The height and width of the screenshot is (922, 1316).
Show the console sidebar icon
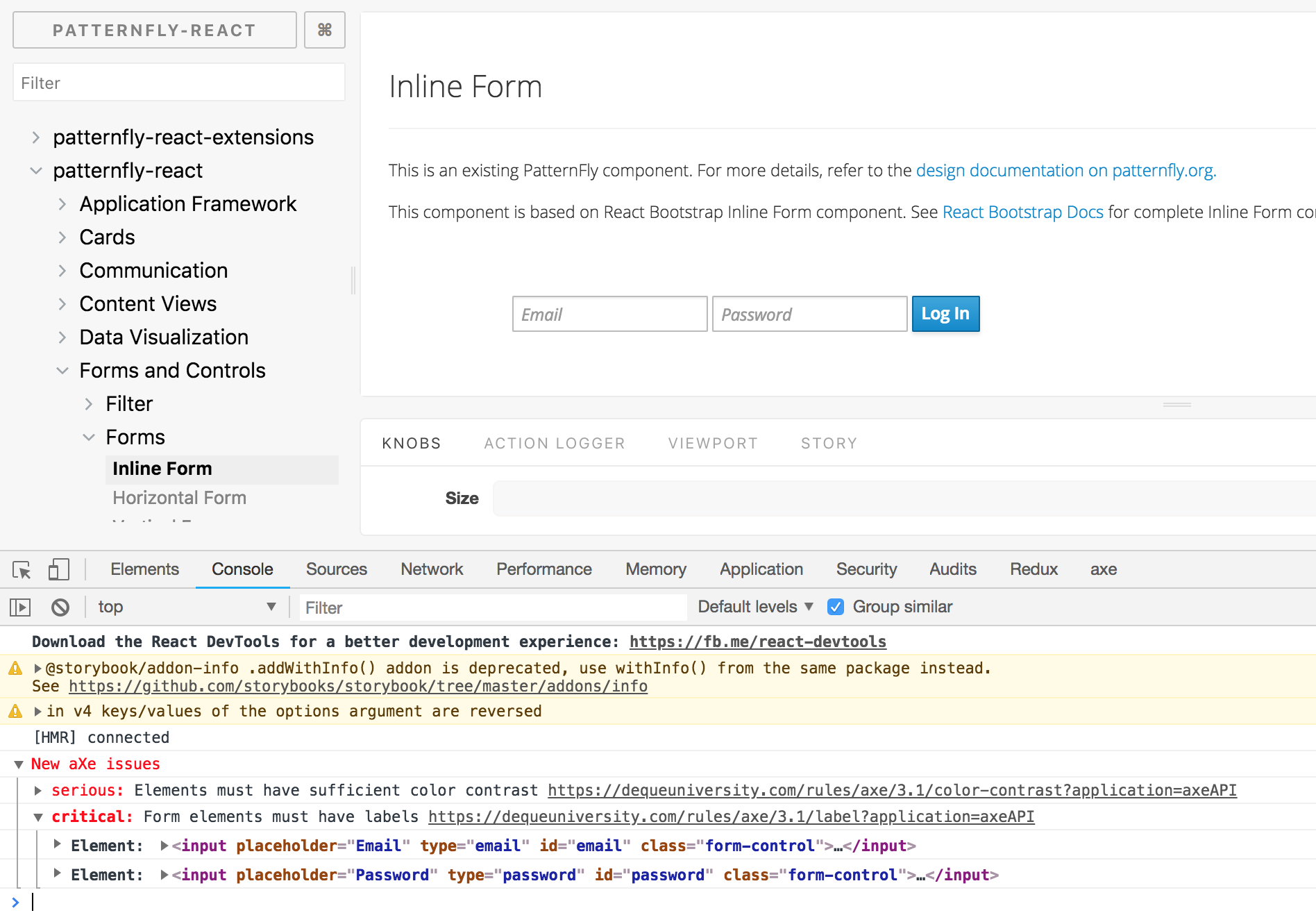(20, 607)
